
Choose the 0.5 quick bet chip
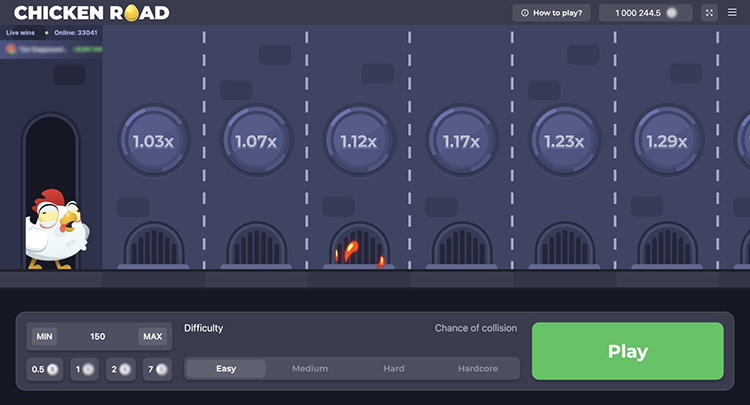(x=44, y=369)
